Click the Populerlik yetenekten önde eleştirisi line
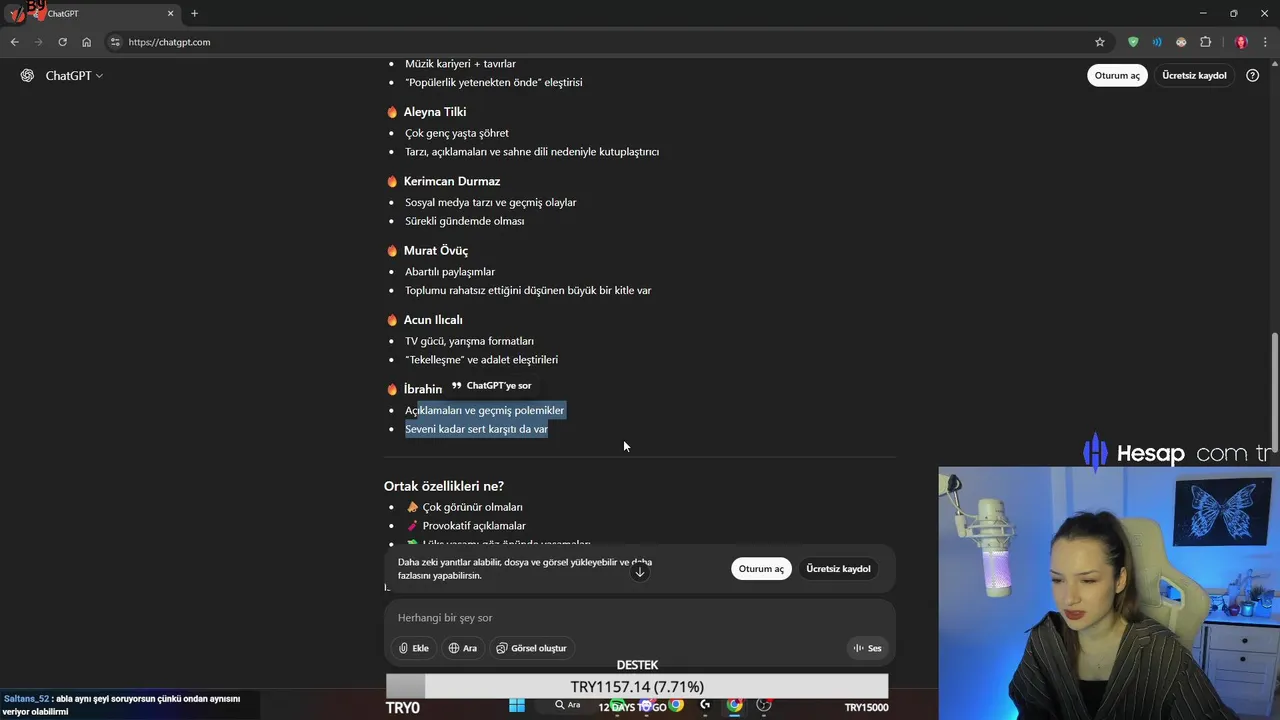 [494, 83]
